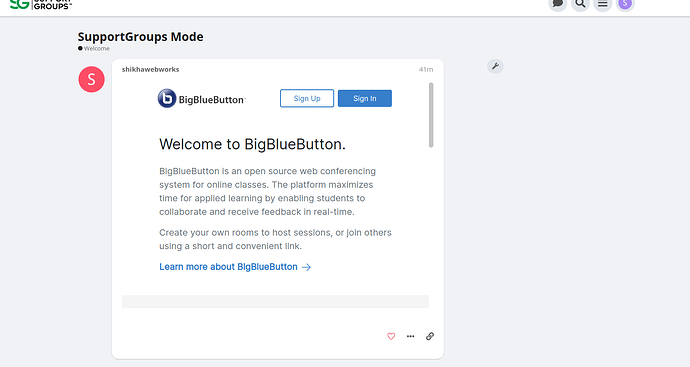The image size is (690, 367).
Task: Click the 41m post timestamp
Action: tap(426, 69)
